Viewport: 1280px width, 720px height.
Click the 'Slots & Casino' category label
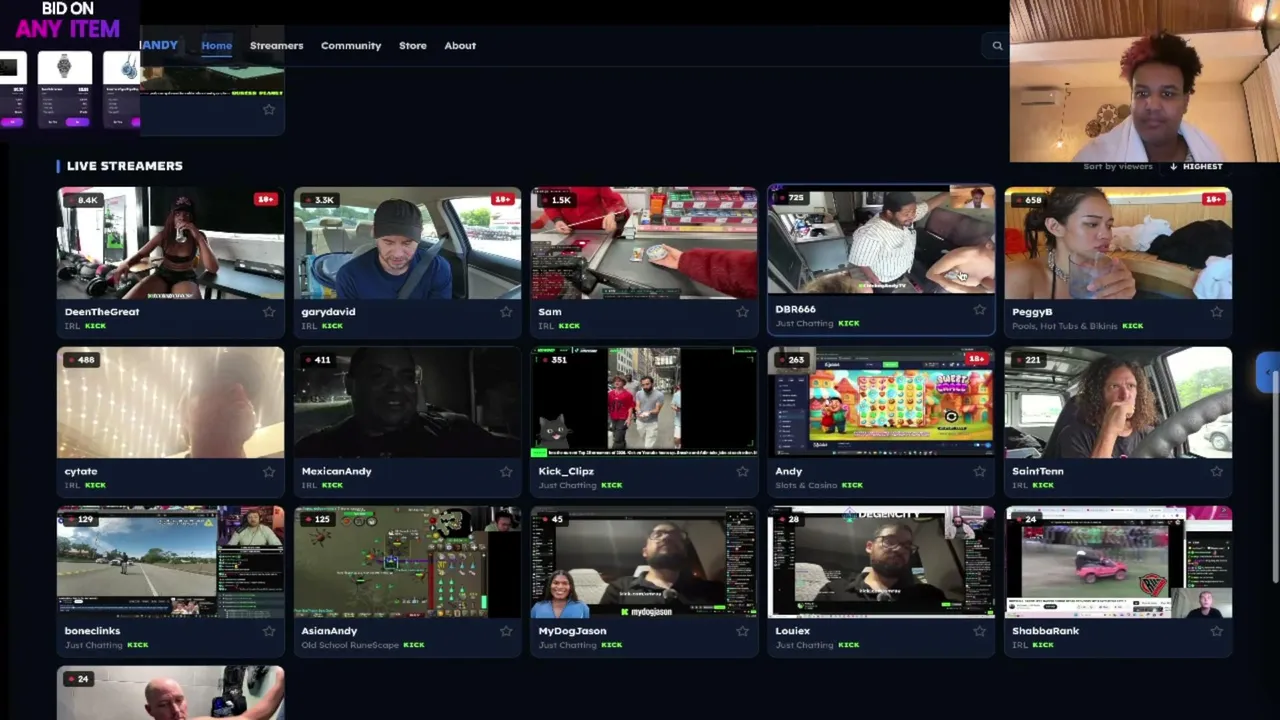click(805, 485)
